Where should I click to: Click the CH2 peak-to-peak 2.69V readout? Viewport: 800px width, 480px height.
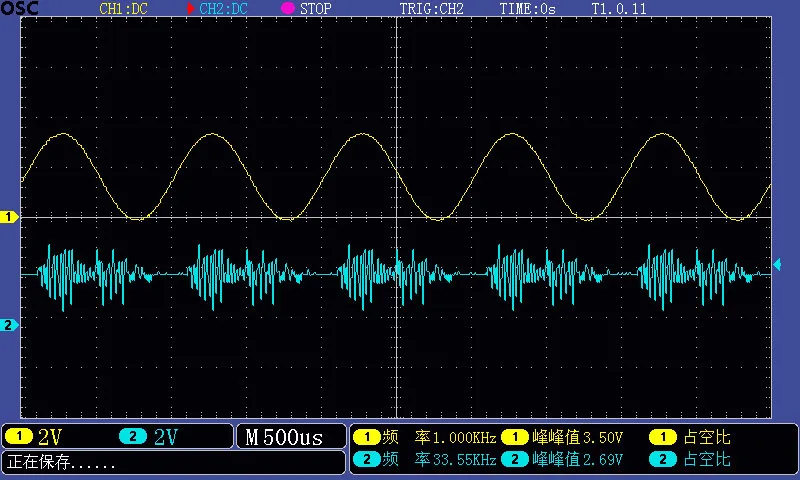pos(578,459)
